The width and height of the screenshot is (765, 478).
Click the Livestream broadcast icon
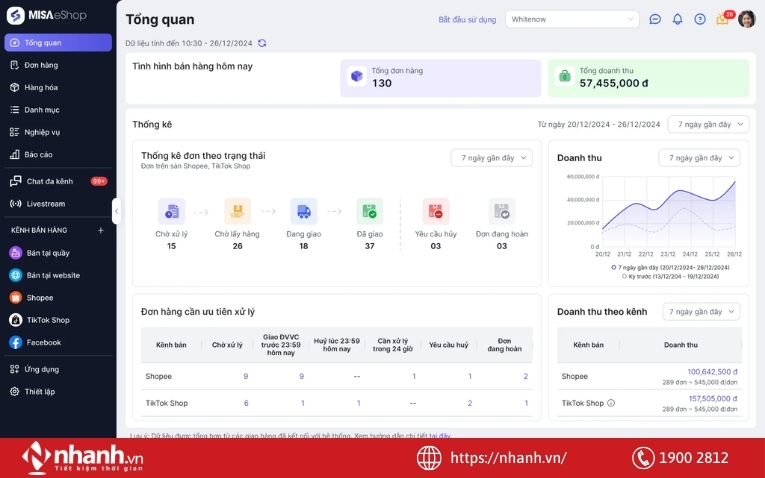[x=16, y=203]
